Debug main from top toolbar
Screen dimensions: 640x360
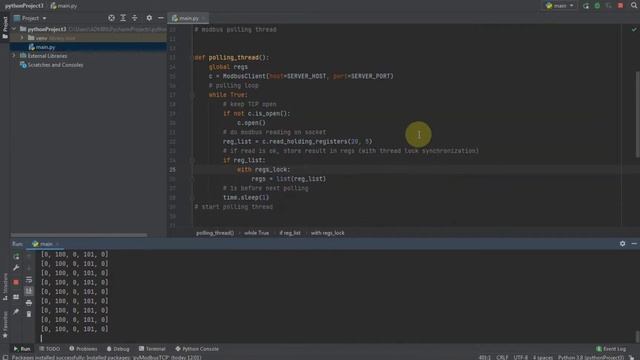pos(598,6)
